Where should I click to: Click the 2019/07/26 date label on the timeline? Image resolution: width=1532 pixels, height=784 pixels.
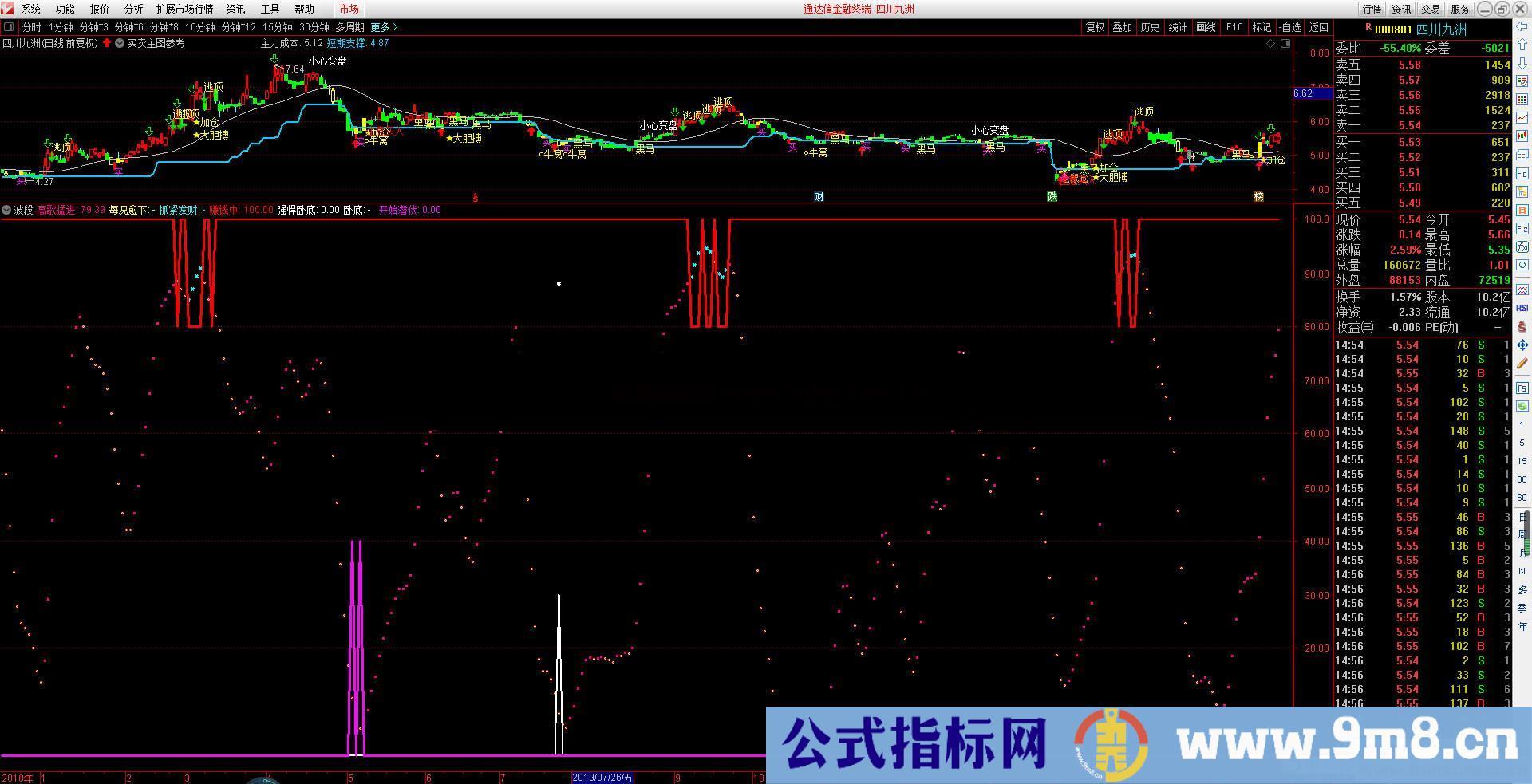[x=601, y=778]
